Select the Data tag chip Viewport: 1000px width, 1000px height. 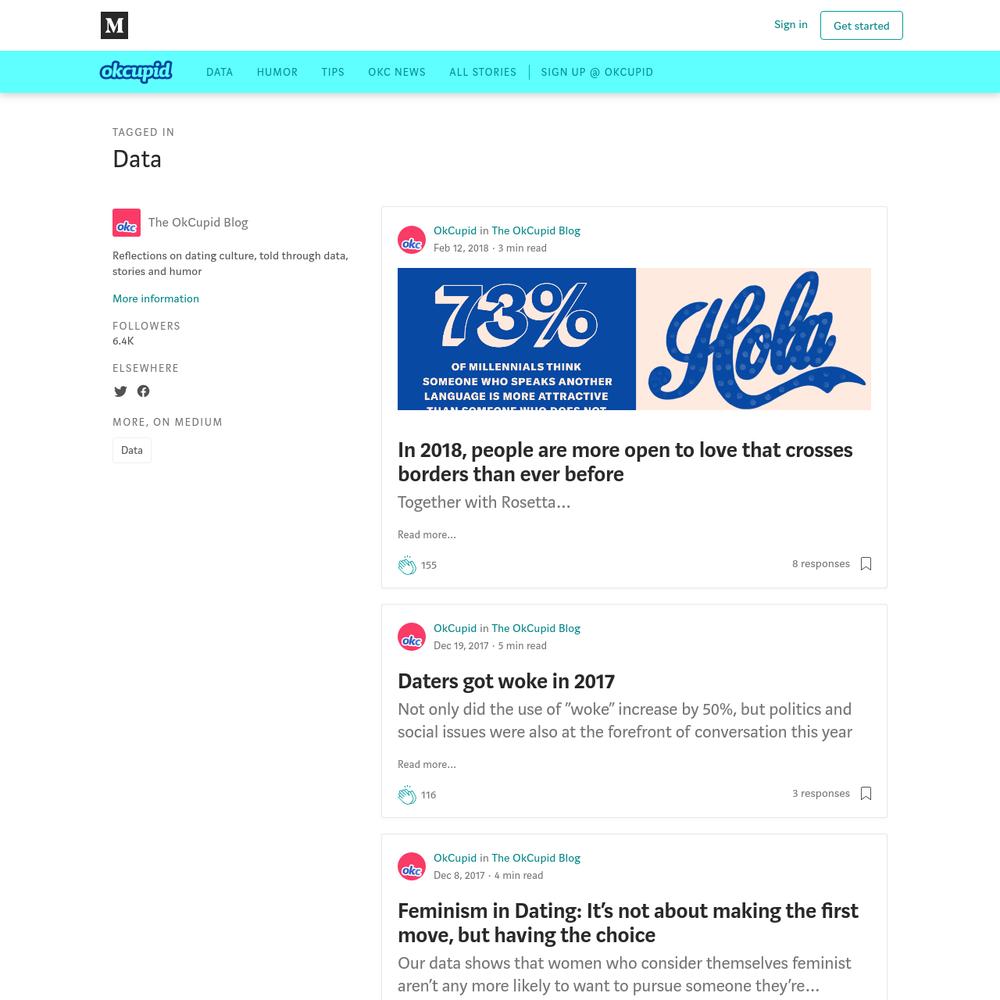132,450
